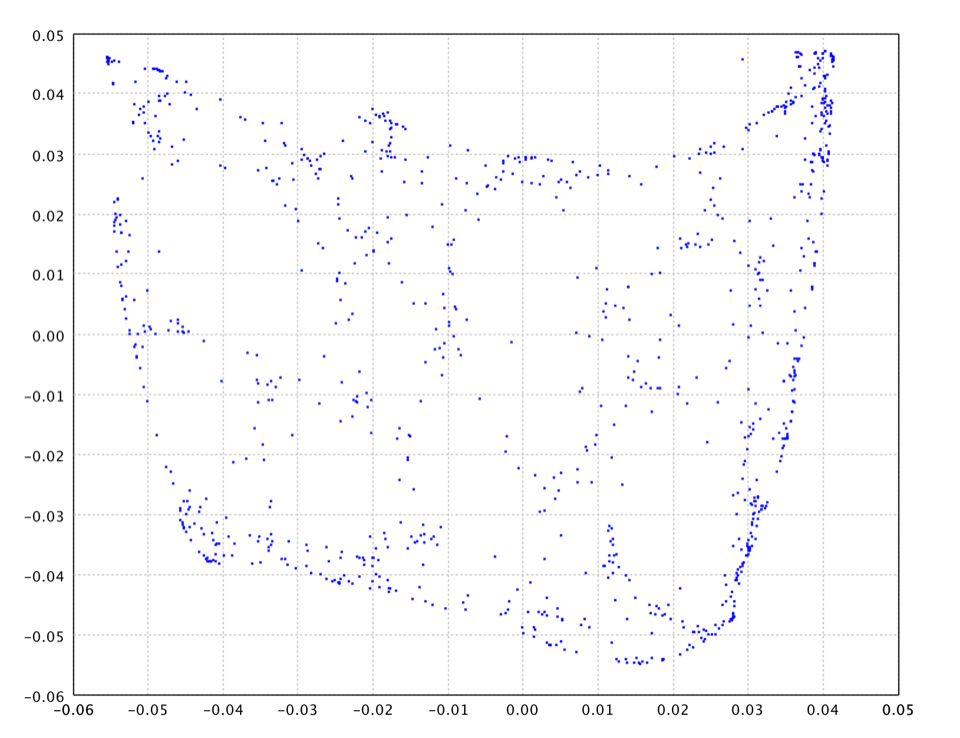This screenshot has height=738, width=960.
Task: Click the x-axis tick label 0.00
Action: (523, 710)
